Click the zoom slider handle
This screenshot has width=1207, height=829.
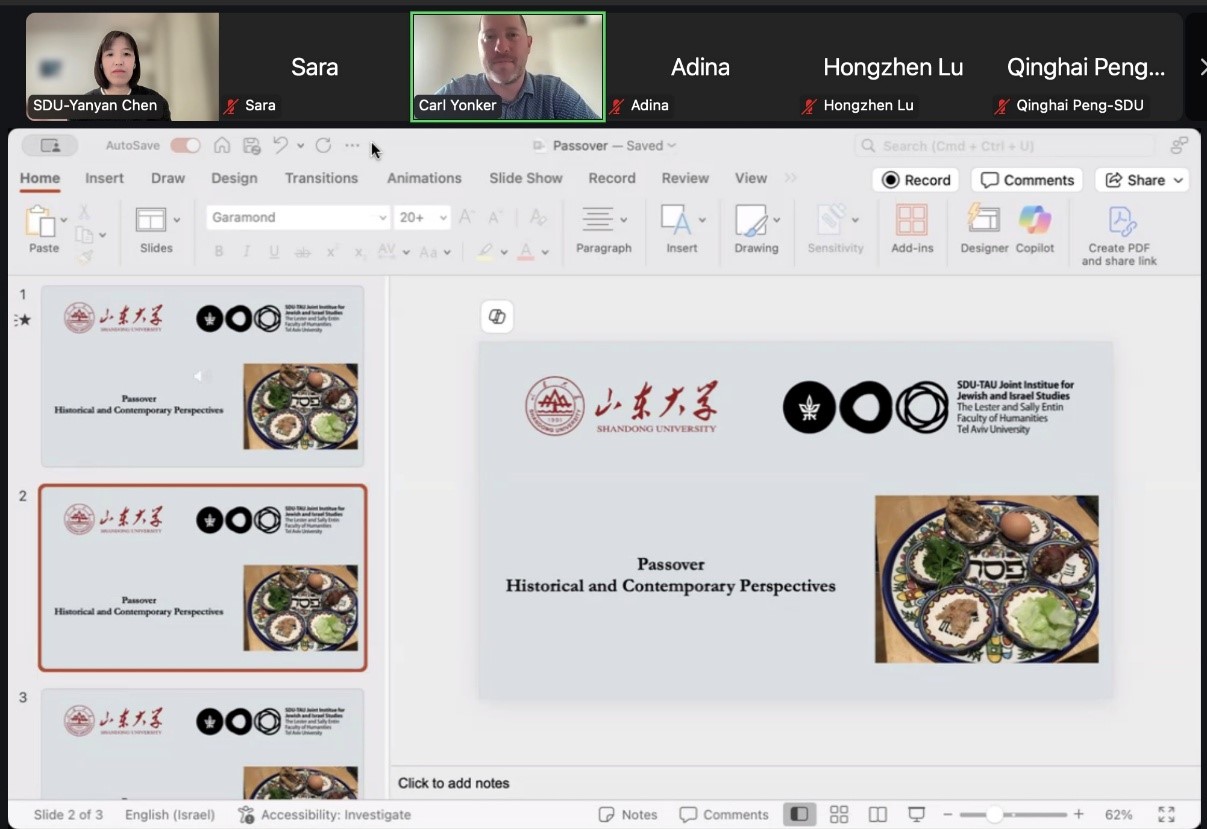(994, 814)
